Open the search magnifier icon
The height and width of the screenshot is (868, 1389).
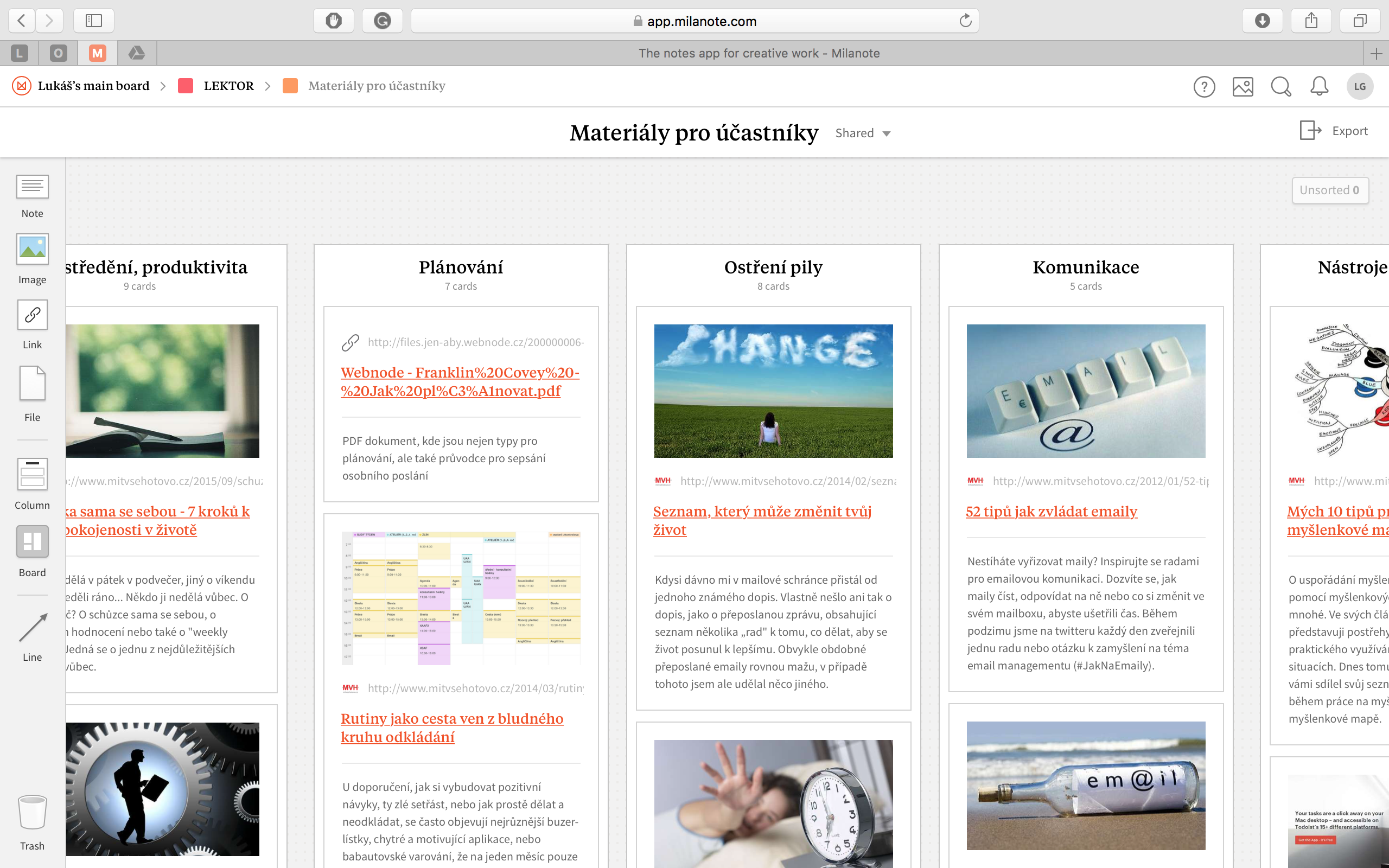coord(1280,87)
